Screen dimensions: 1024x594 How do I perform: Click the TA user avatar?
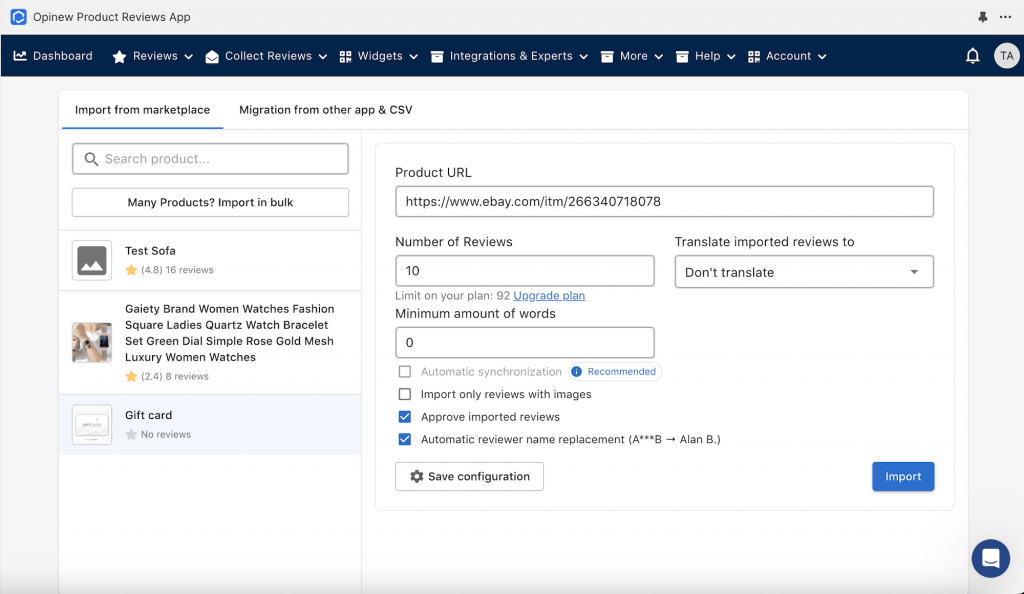pyautogui.click(x=1006, y=56)
